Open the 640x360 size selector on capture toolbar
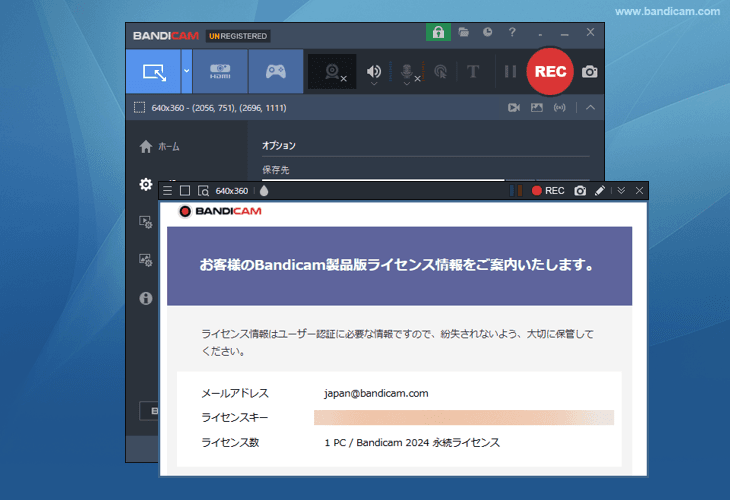730x500 pixels. (231, 191)
